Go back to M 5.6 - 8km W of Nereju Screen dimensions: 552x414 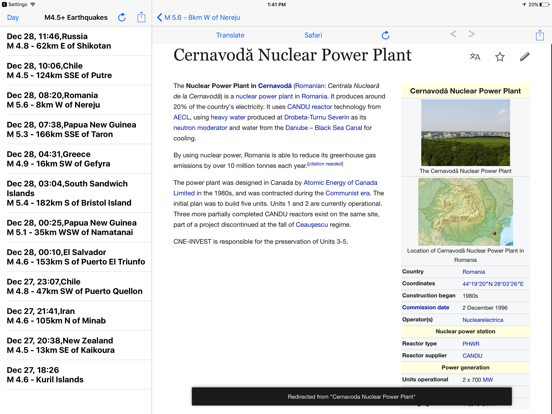click(x=199, y=17)
